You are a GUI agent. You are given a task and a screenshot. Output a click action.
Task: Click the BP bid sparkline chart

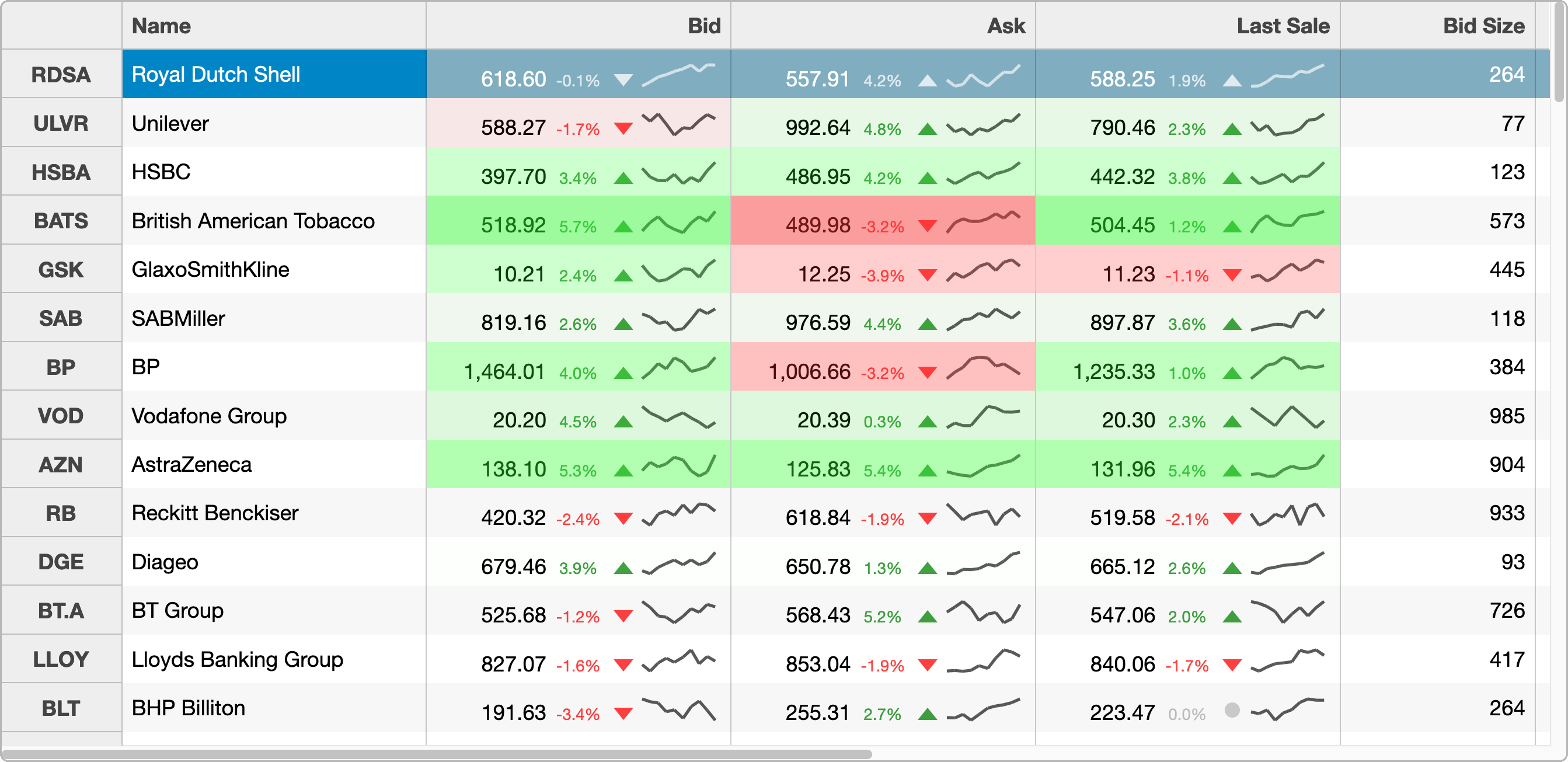click(679, 368)
